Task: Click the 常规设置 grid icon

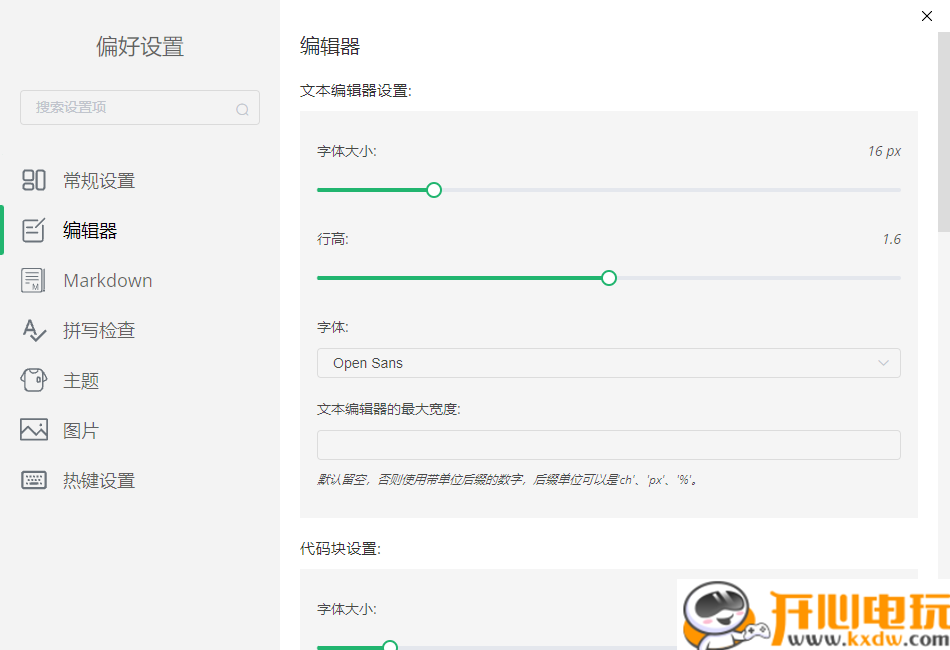Action: (34, 180)
